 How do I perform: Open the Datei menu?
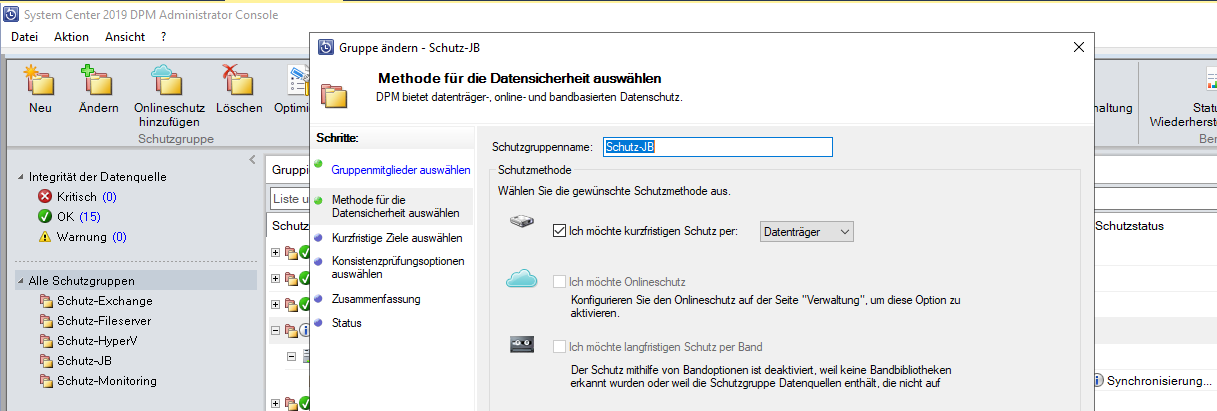(x=25, y=37)
